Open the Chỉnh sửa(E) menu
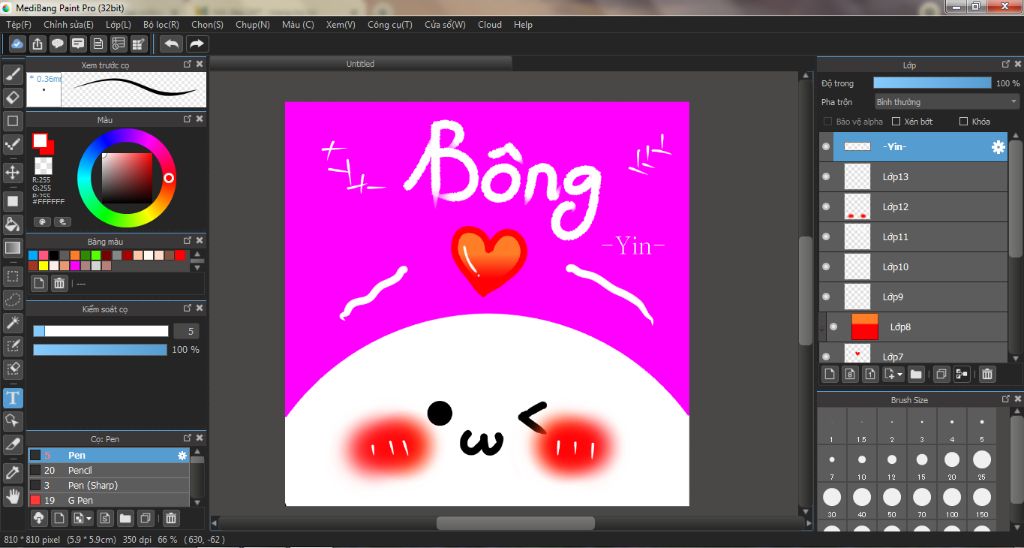1024x548 pixels. [69, 25]
